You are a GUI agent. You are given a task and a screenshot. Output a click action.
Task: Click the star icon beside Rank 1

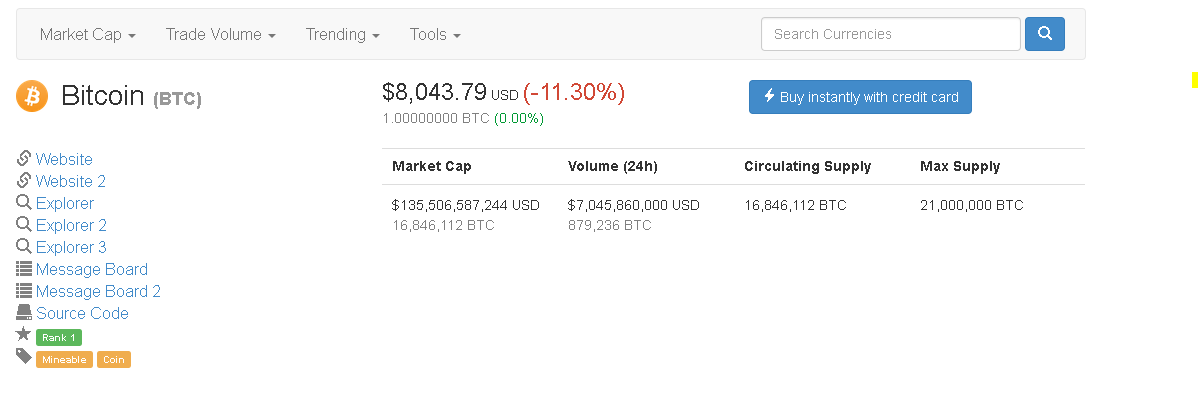(24, 334)
